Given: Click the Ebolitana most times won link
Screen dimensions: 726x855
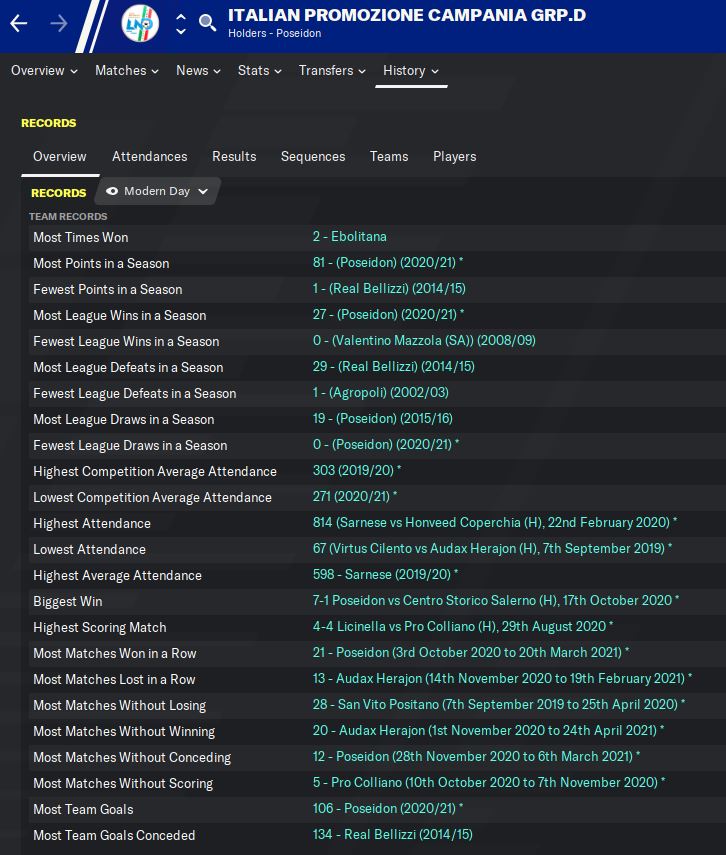Looking at the screenshot, I should pyautogui.click(x=349, y=237).
